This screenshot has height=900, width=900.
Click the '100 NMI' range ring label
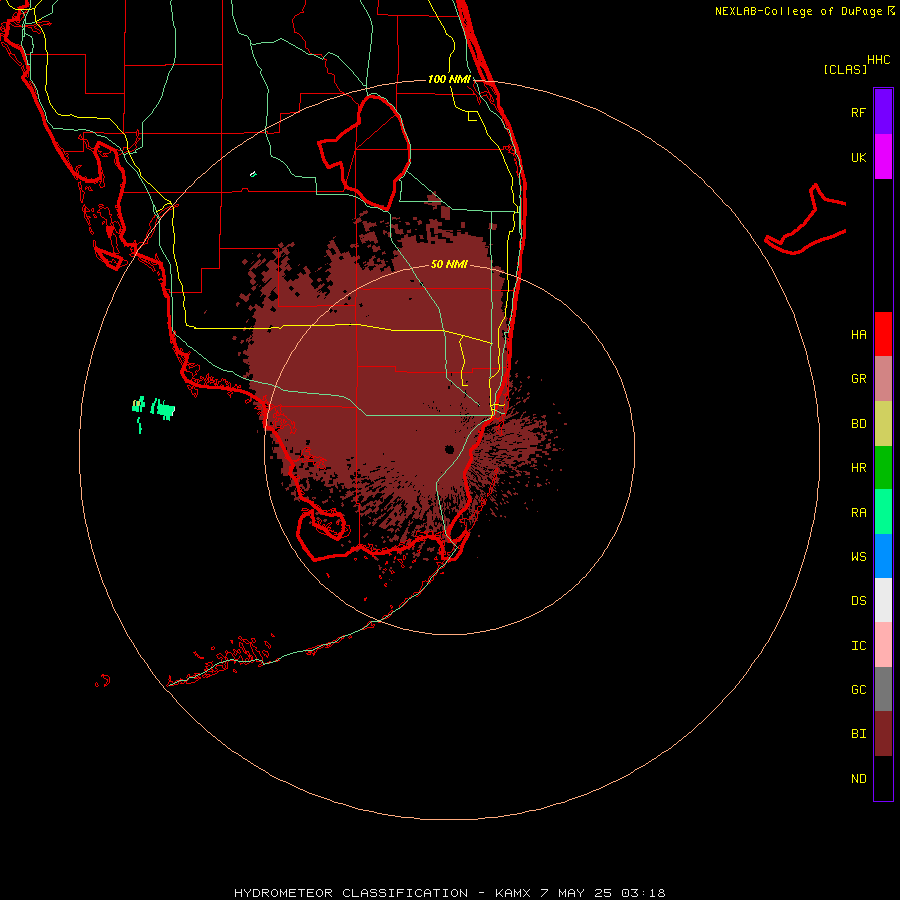click(449, 79)
